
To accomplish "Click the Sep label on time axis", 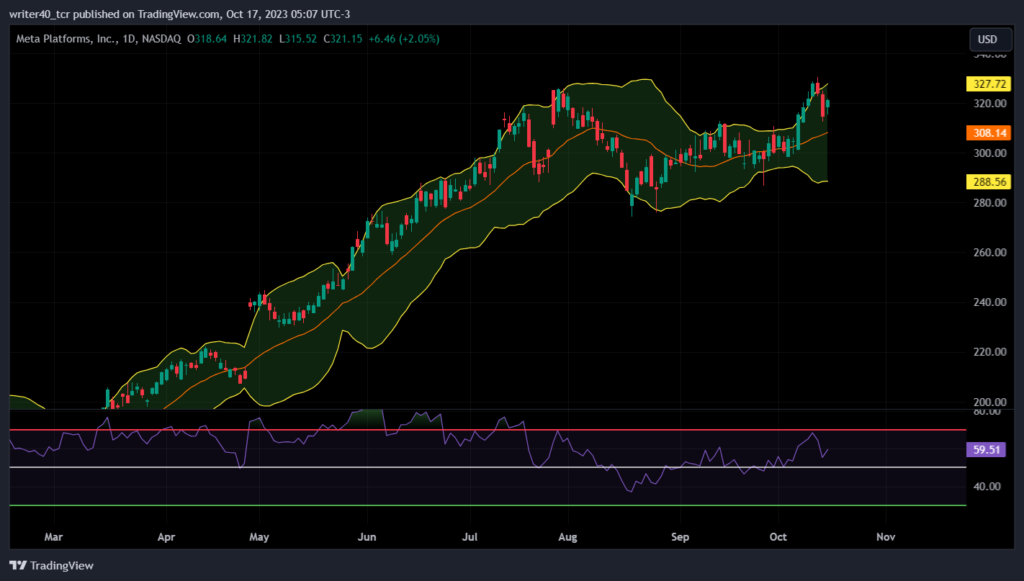I will 680,537.
